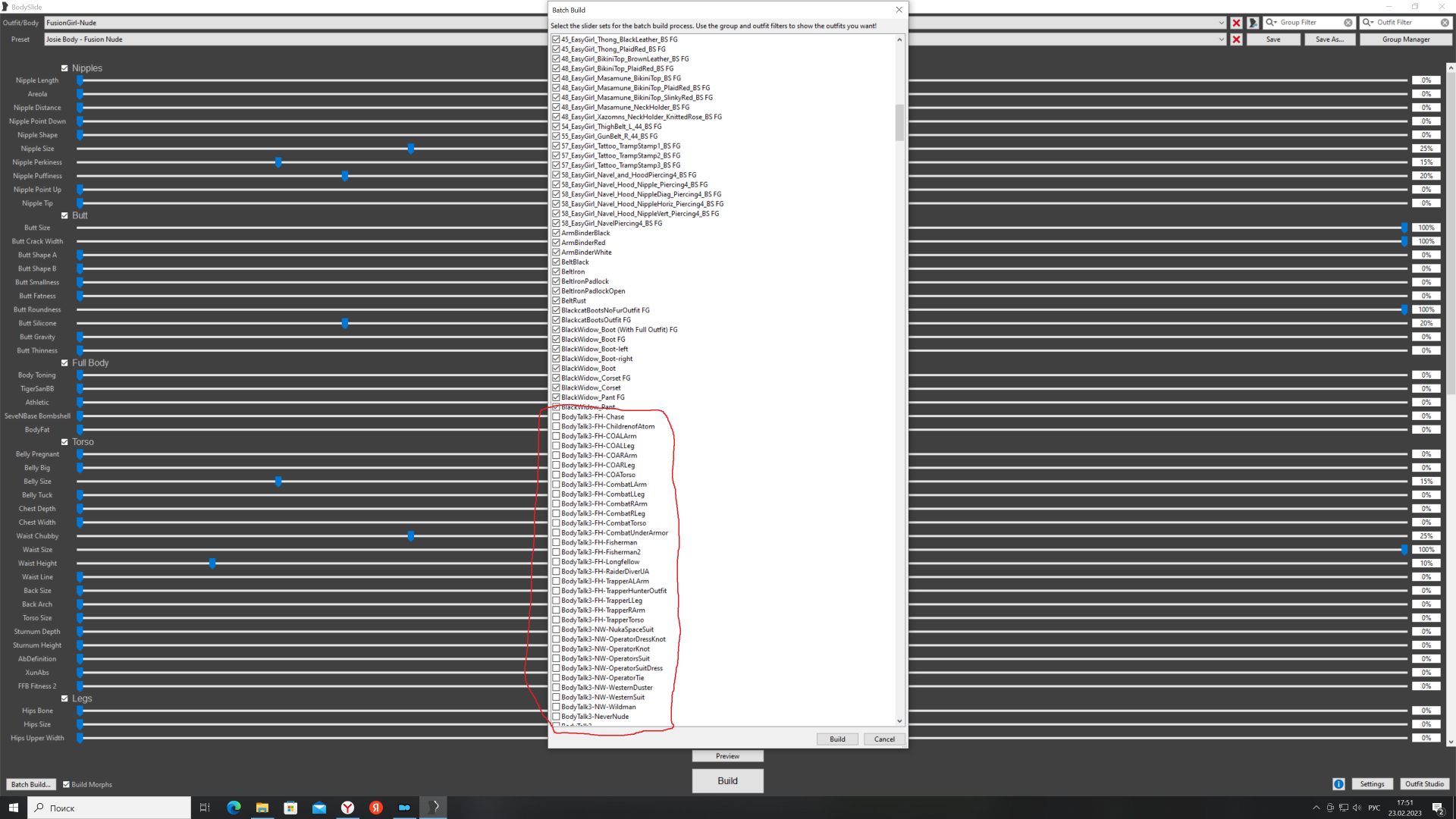Open the Group Filter search options arrow
The image size is (1456, 819).
[1272, 23]
